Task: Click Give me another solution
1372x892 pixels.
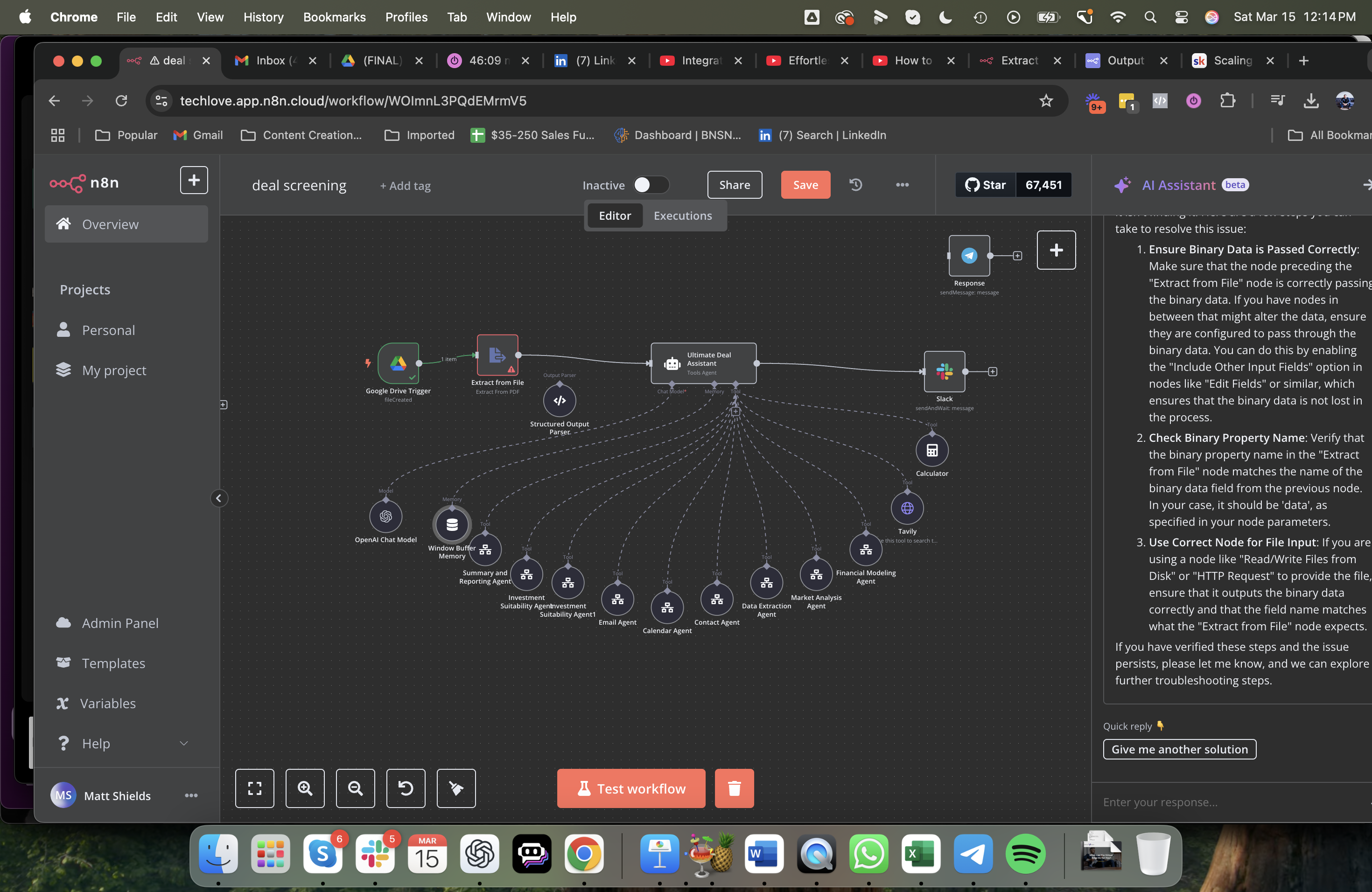Action: tap(1178, 749)
